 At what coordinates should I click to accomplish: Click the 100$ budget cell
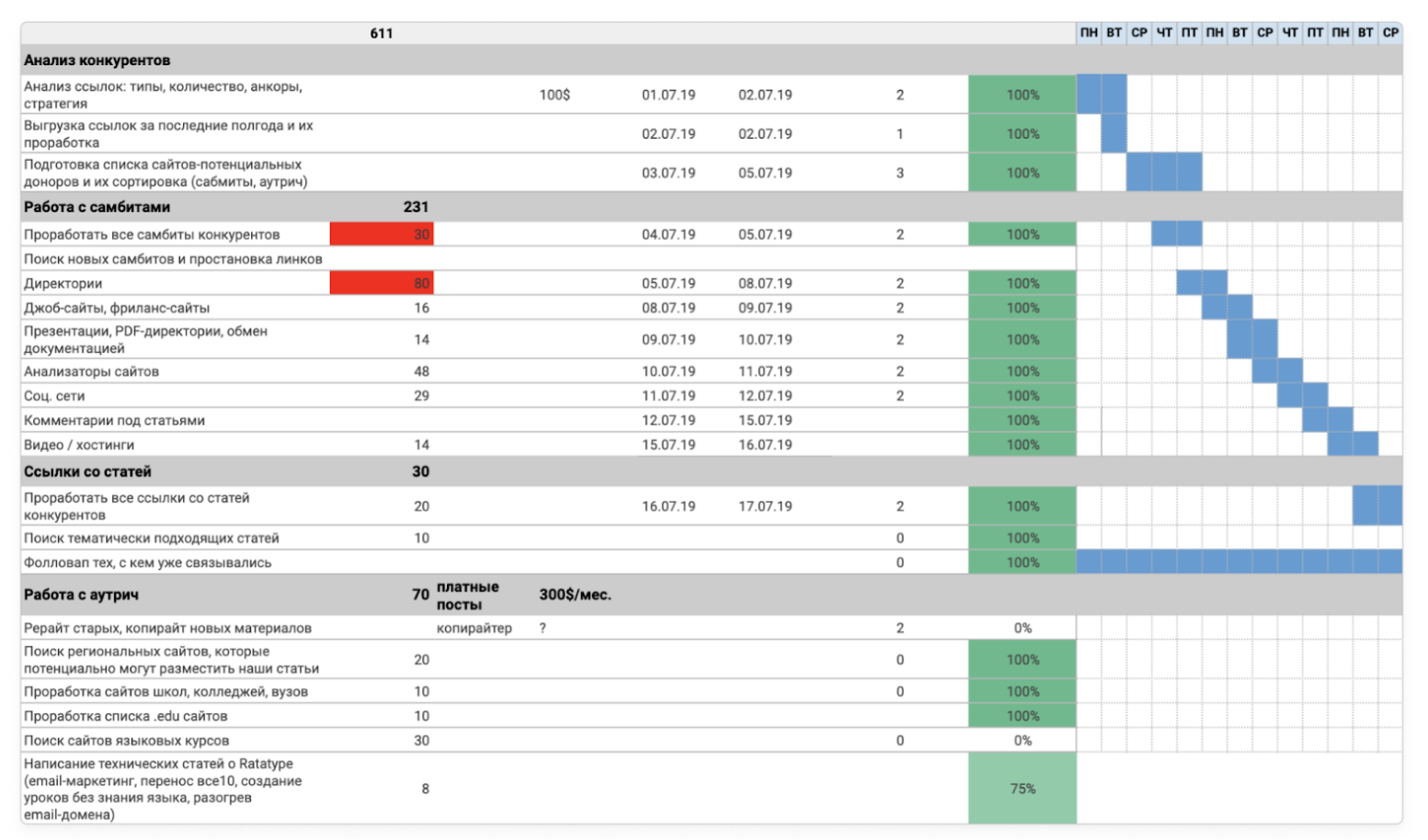554,95
